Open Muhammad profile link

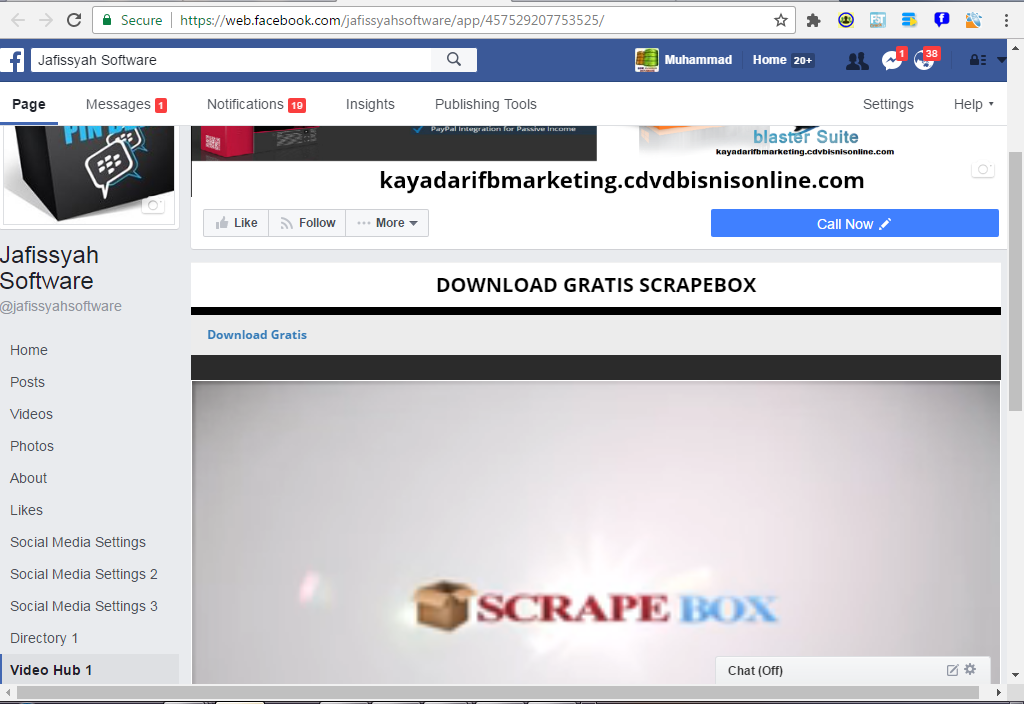click(x=697, y=60)
